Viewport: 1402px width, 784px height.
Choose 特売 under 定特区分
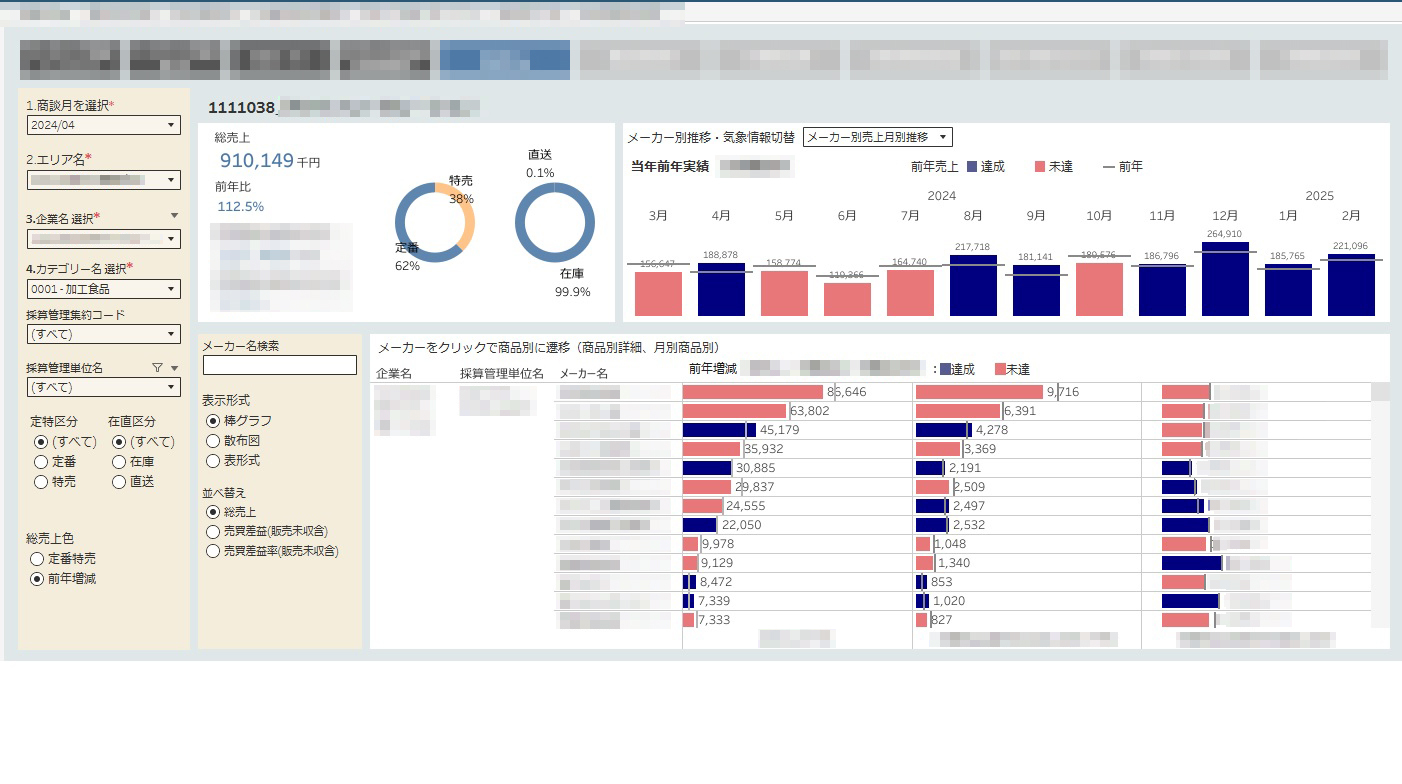tap(41, 482)
